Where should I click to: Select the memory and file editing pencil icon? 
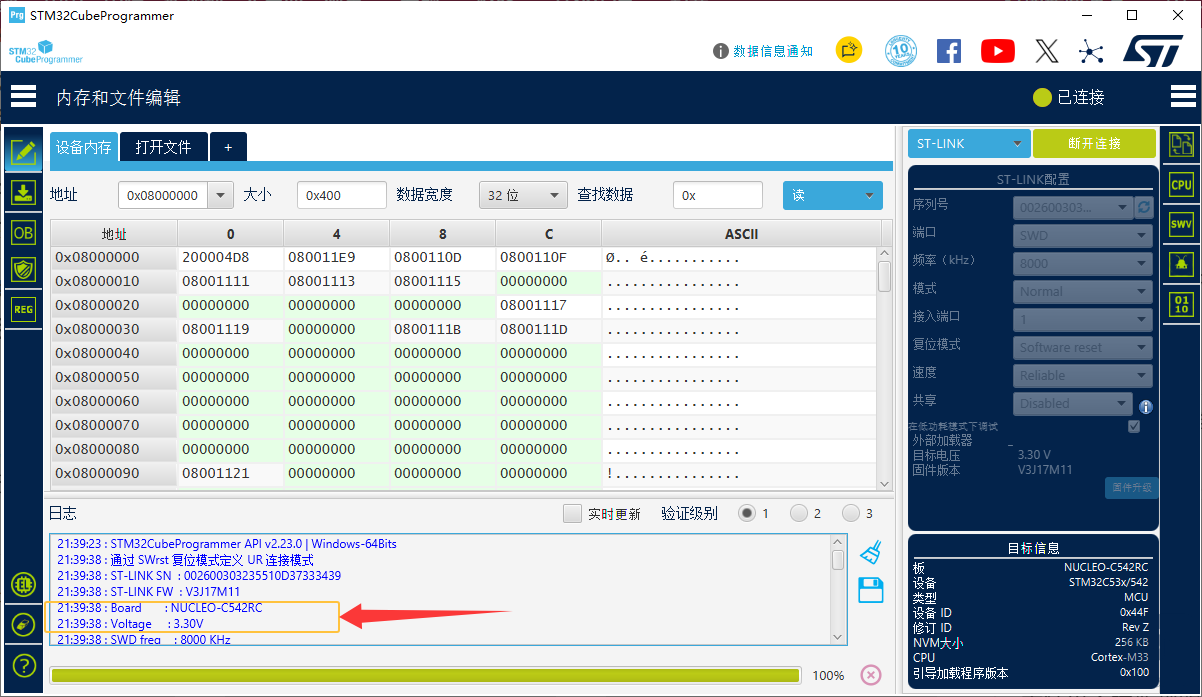(x=23, y=153)
